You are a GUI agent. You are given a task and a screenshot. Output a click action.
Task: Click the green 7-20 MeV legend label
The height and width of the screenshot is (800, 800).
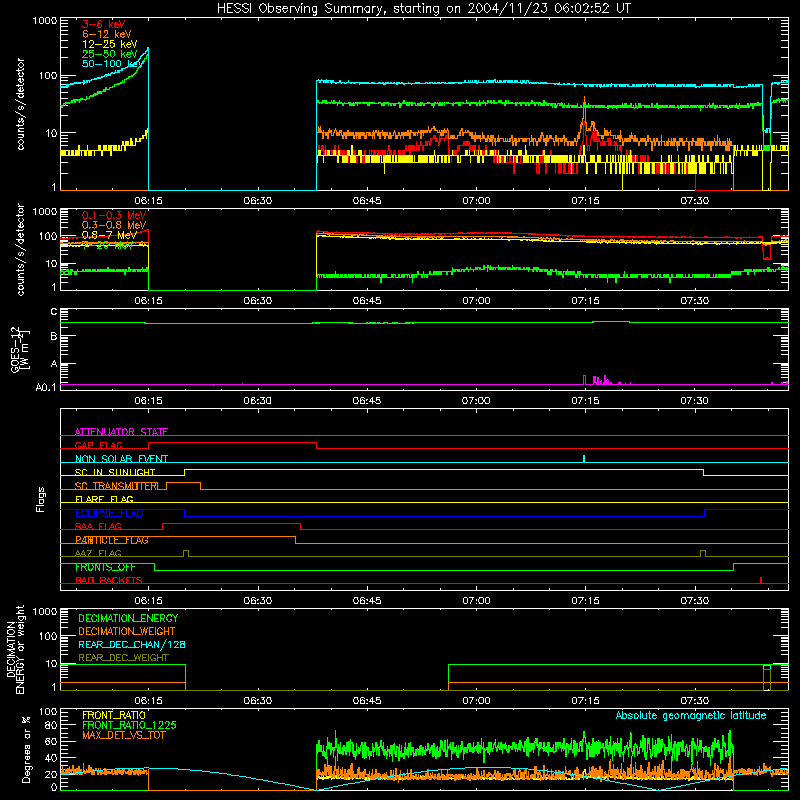(x=108, y=245)
